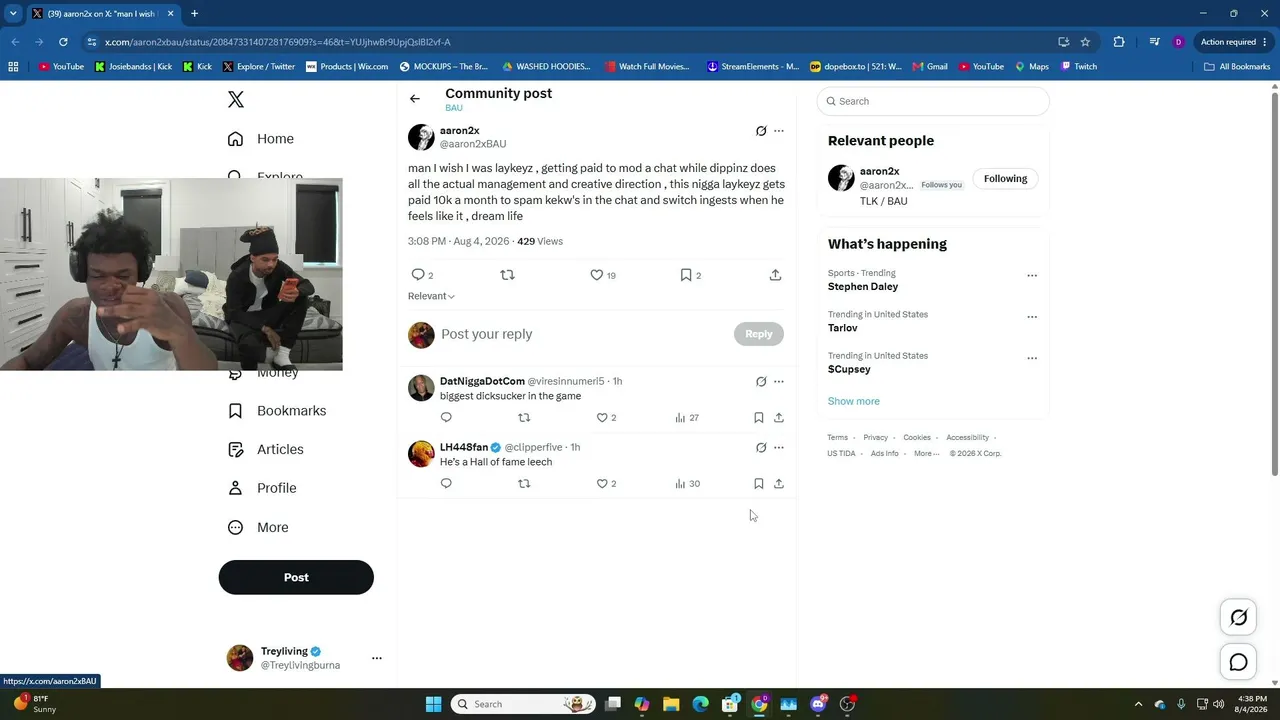Open BAU community link under header

pos(454,108)
